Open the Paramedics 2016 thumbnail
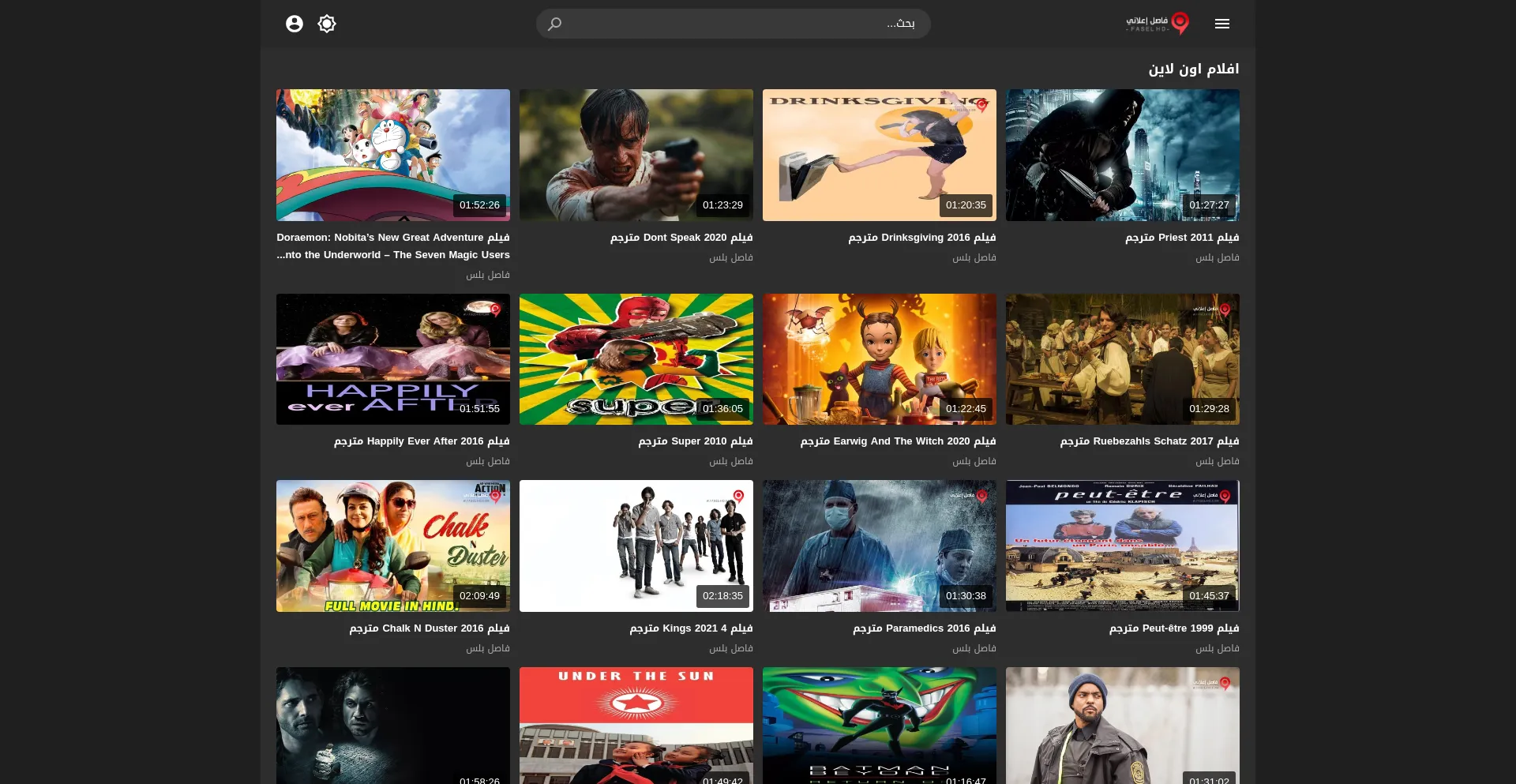 880,546
